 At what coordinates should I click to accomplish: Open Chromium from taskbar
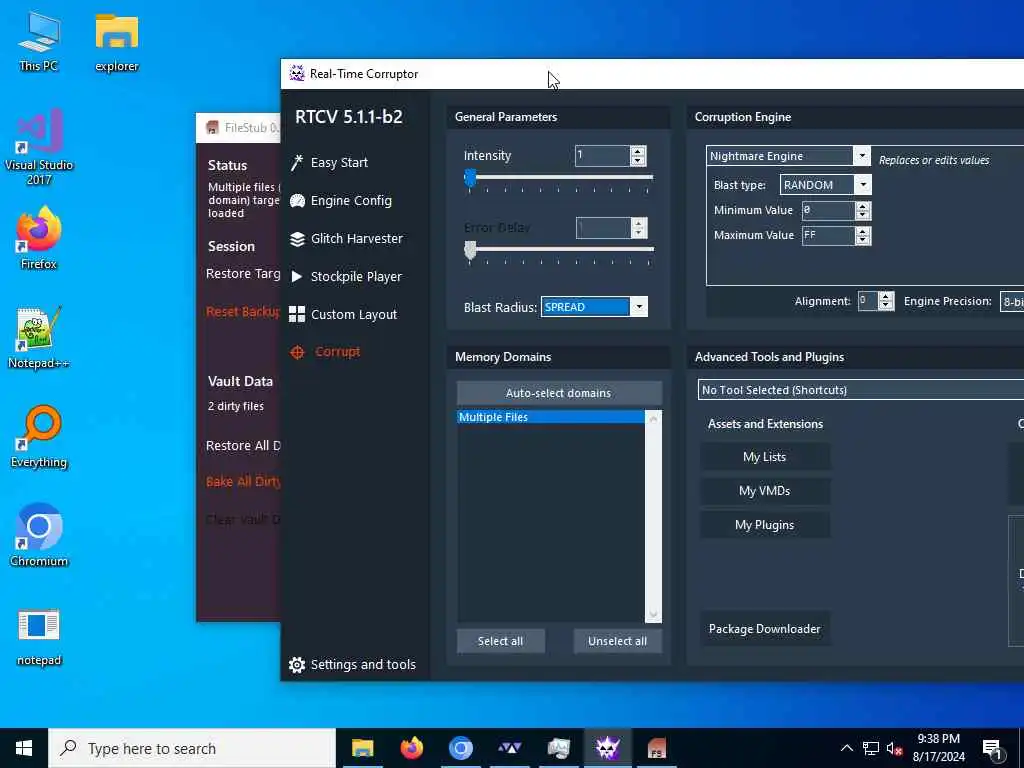(460, 748)
